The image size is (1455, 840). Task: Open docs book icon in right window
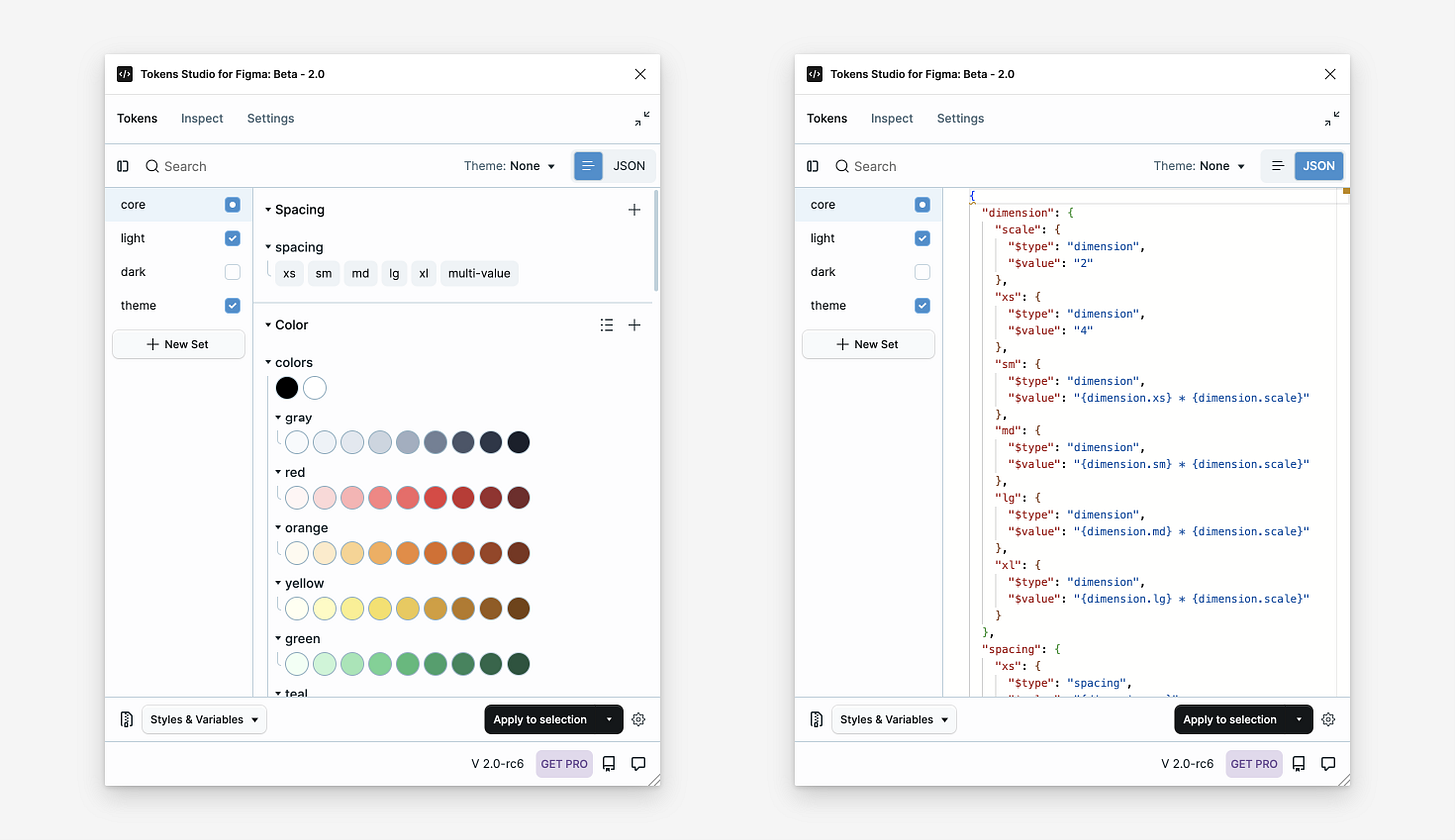point(1299,764)
